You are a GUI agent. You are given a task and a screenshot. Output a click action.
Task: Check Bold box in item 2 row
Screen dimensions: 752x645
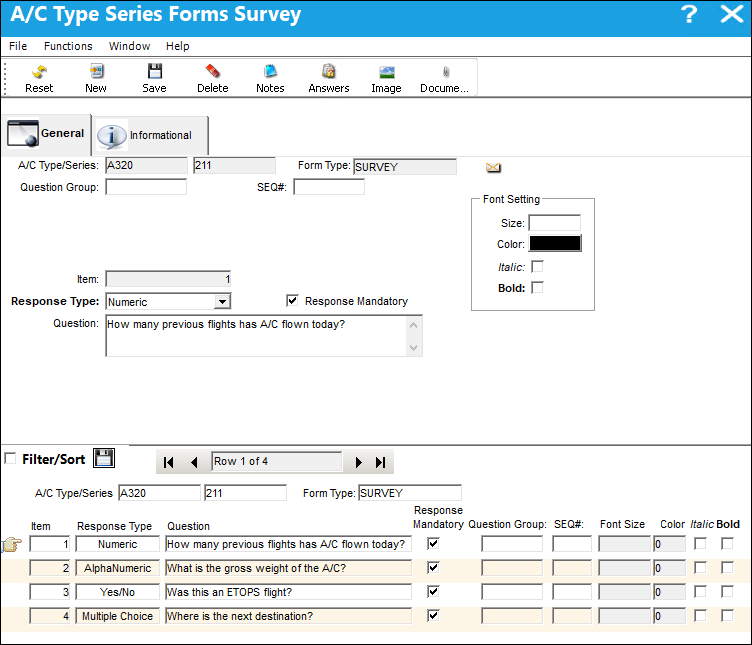tap(728, 567)
